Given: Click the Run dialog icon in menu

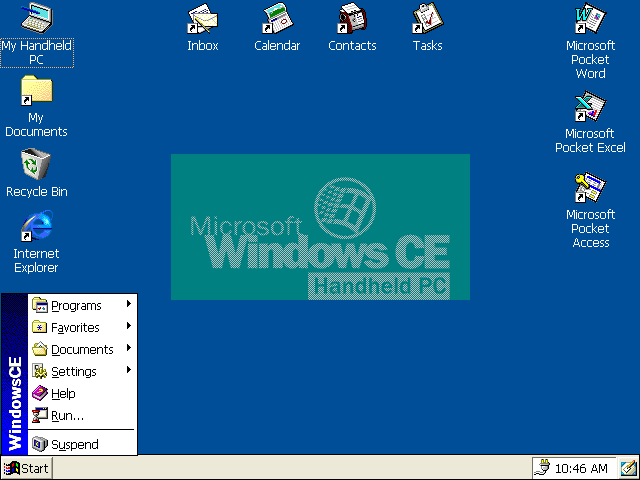Looking at the screenshot, I should (x=40, y=416).
